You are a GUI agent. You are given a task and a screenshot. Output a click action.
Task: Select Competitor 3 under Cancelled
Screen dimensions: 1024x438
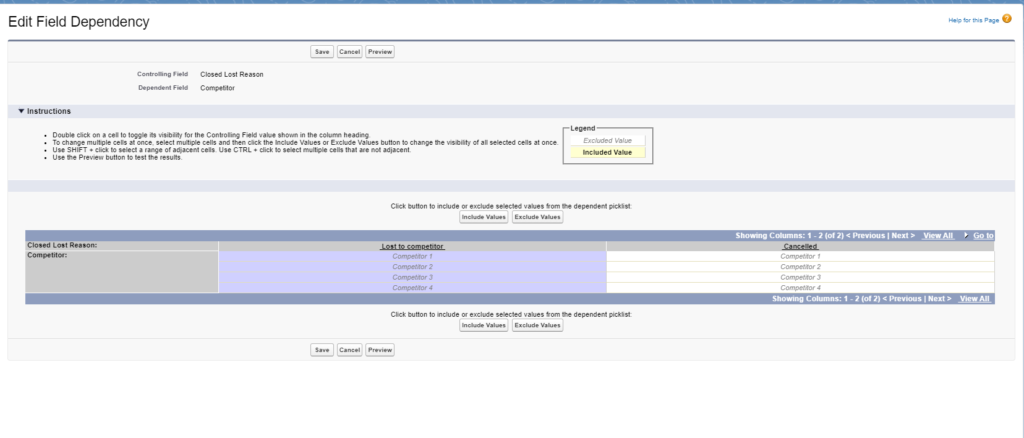pyautogui.click(x=800, y=277)
